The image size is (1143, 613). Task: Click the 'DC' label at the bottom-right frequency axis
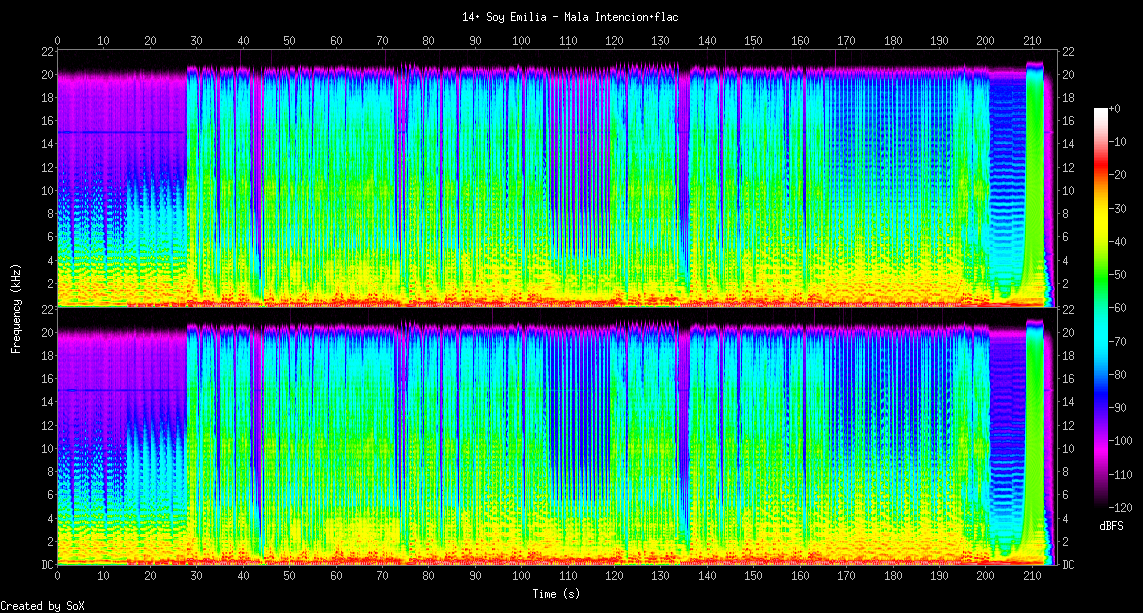point(1068,565)
